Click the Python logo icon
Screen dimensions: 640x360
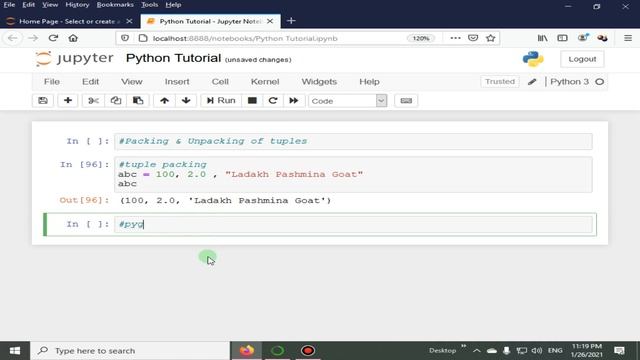[533, 59]
